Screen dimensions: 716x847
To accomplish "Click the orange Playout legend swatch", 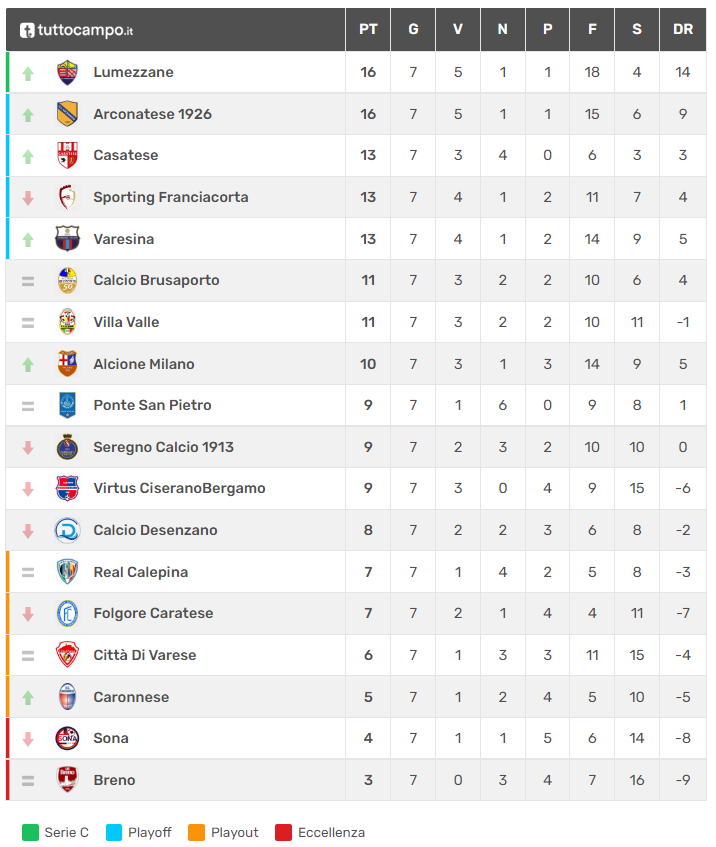I will 196,832.
